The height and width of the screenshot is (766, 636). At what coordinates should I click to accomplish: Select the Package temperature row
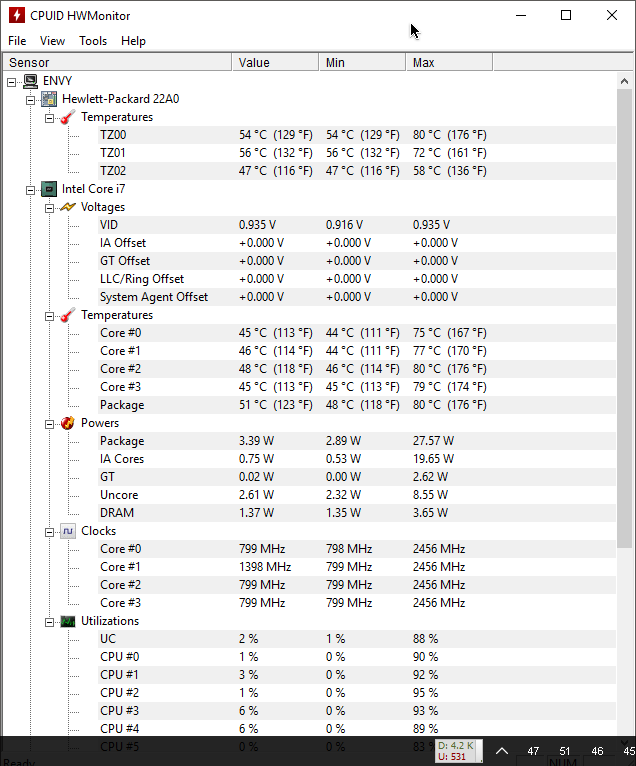click(357, 405)
